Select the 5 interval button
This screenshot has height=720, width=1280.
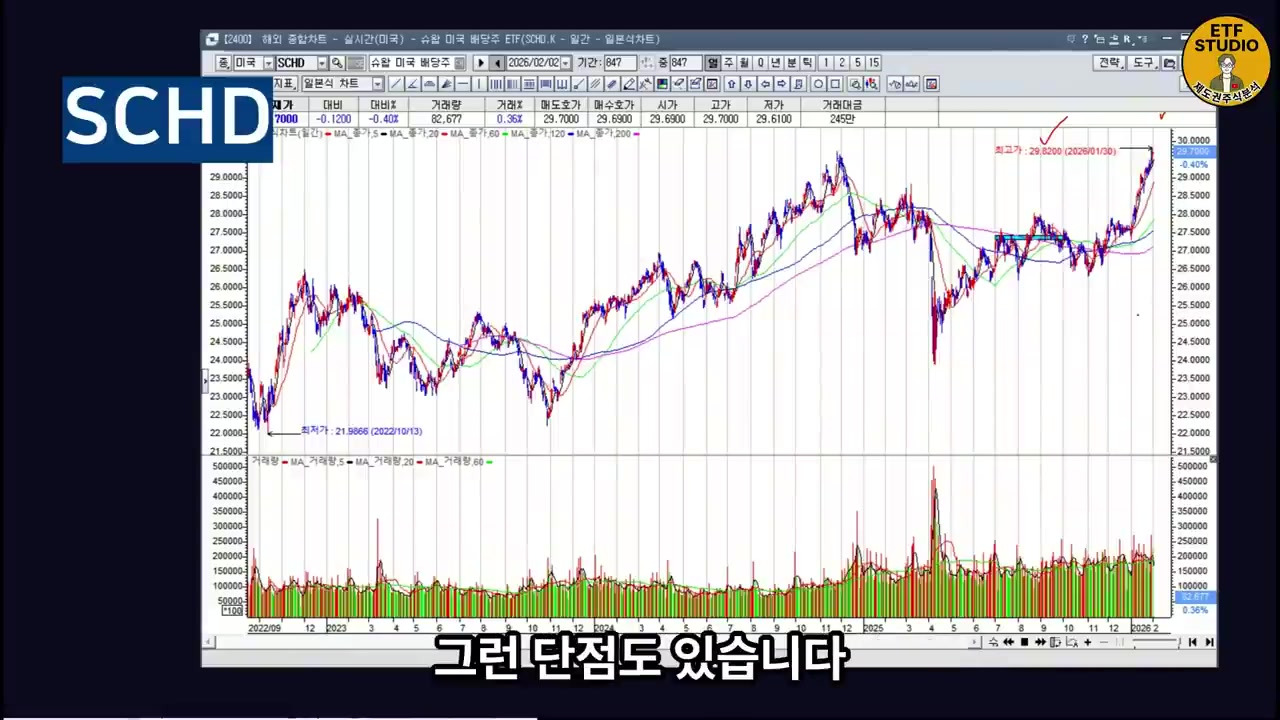(x=858, y=63)
